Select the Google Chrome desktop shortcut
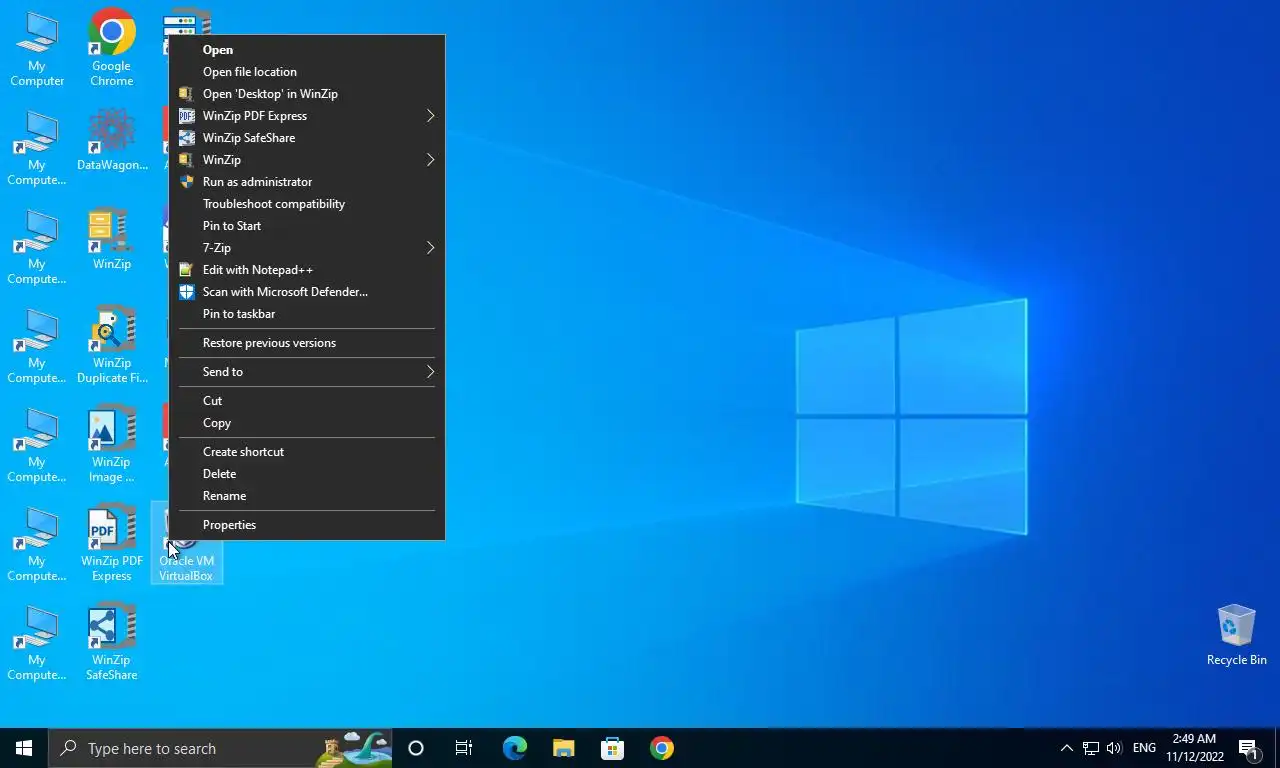The height and width of the screenshot is (768, 1280). click(111, 47)
